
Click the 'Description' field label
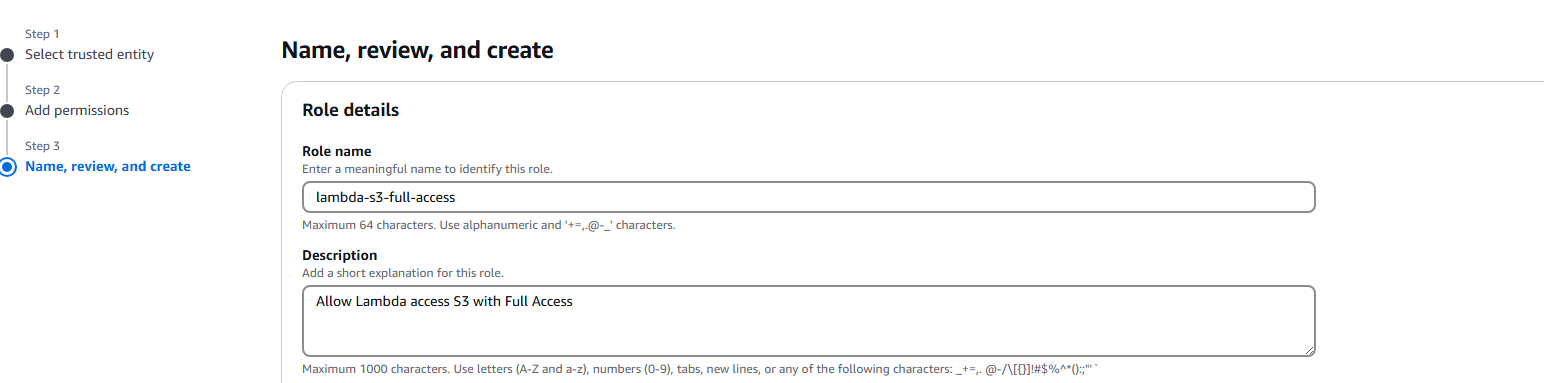click(339, 256)
